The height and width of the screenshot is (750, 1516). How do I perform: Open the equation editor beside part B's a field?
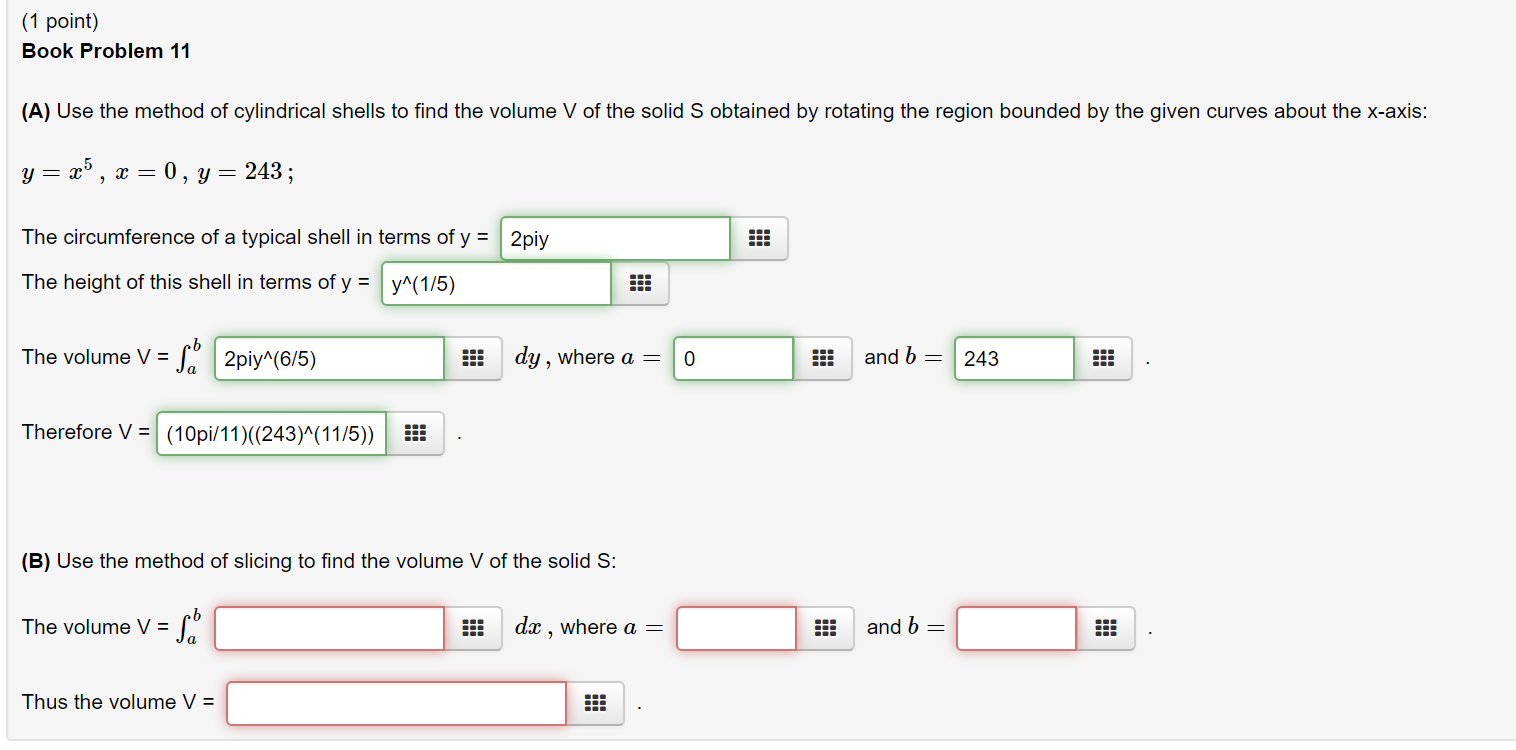click(x=823, y=628)
